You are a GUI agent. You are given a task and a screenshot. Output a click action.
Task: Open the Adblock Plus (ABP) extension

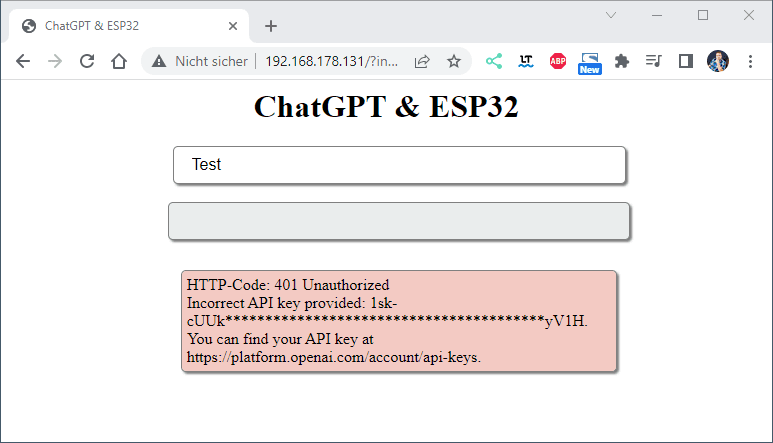coord(558,61)
